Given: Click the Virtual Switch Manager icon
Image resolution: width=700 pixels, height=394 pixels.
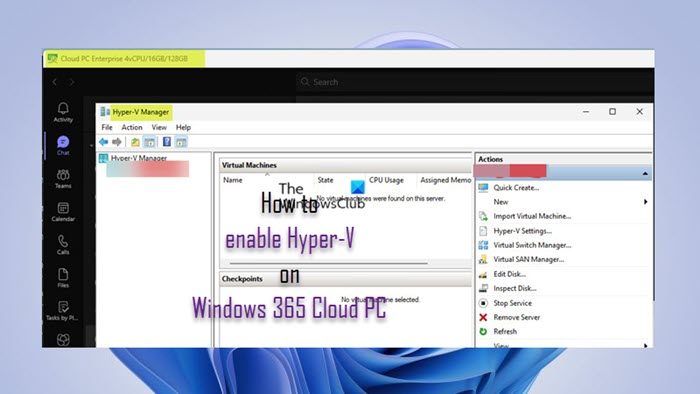Looking at the screenshot, I should [x=483, y=245].
